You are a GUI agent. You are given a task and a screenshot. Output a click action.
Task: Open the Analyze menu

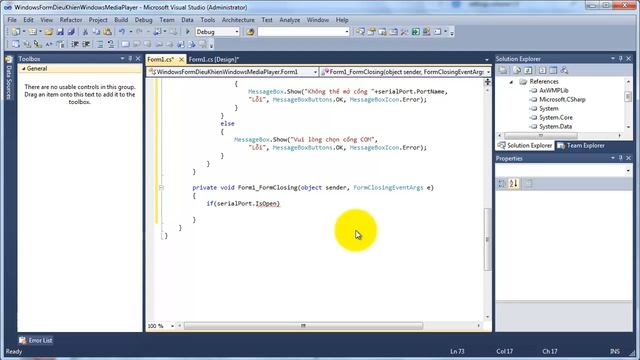pyautogui.click(x=289, y=20)
